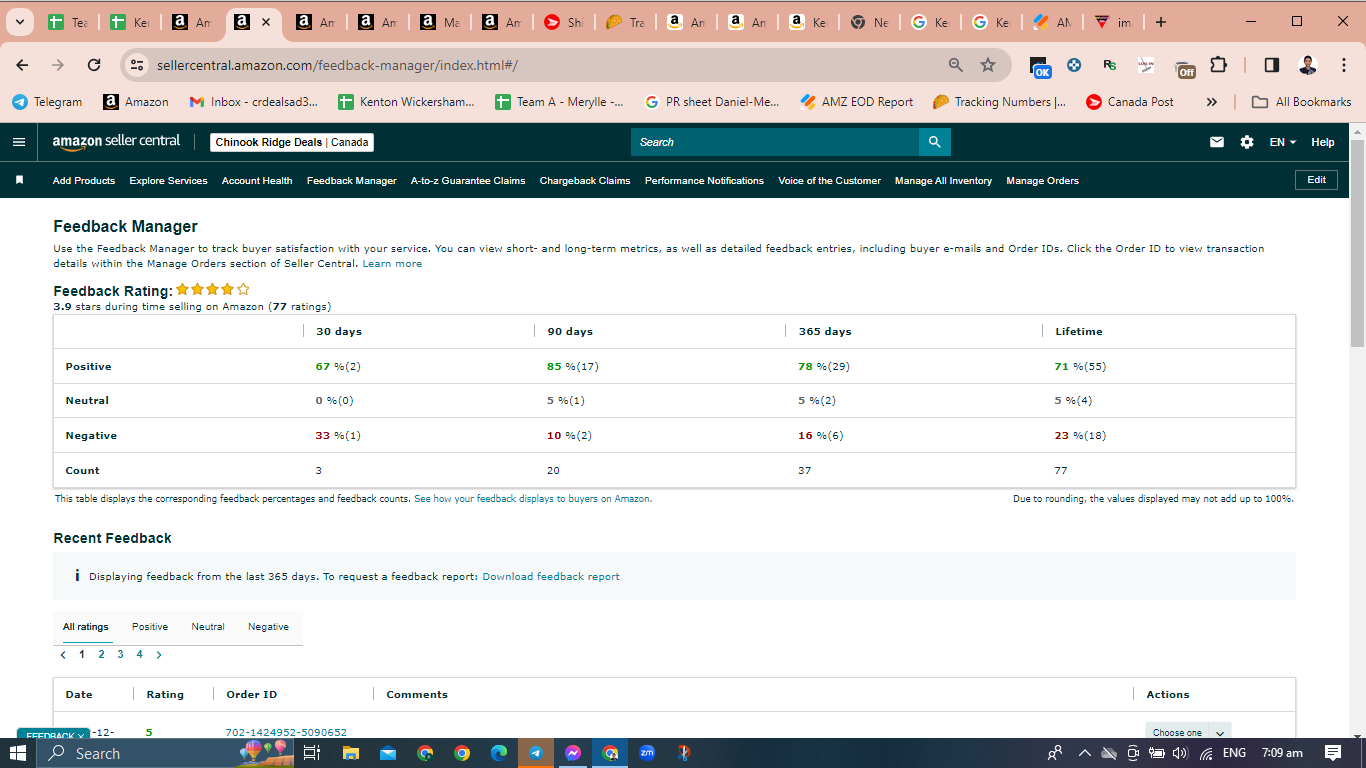Open the Windows notification center
This screenshot has width=1366, height=768.
(x=1332, y=753)
